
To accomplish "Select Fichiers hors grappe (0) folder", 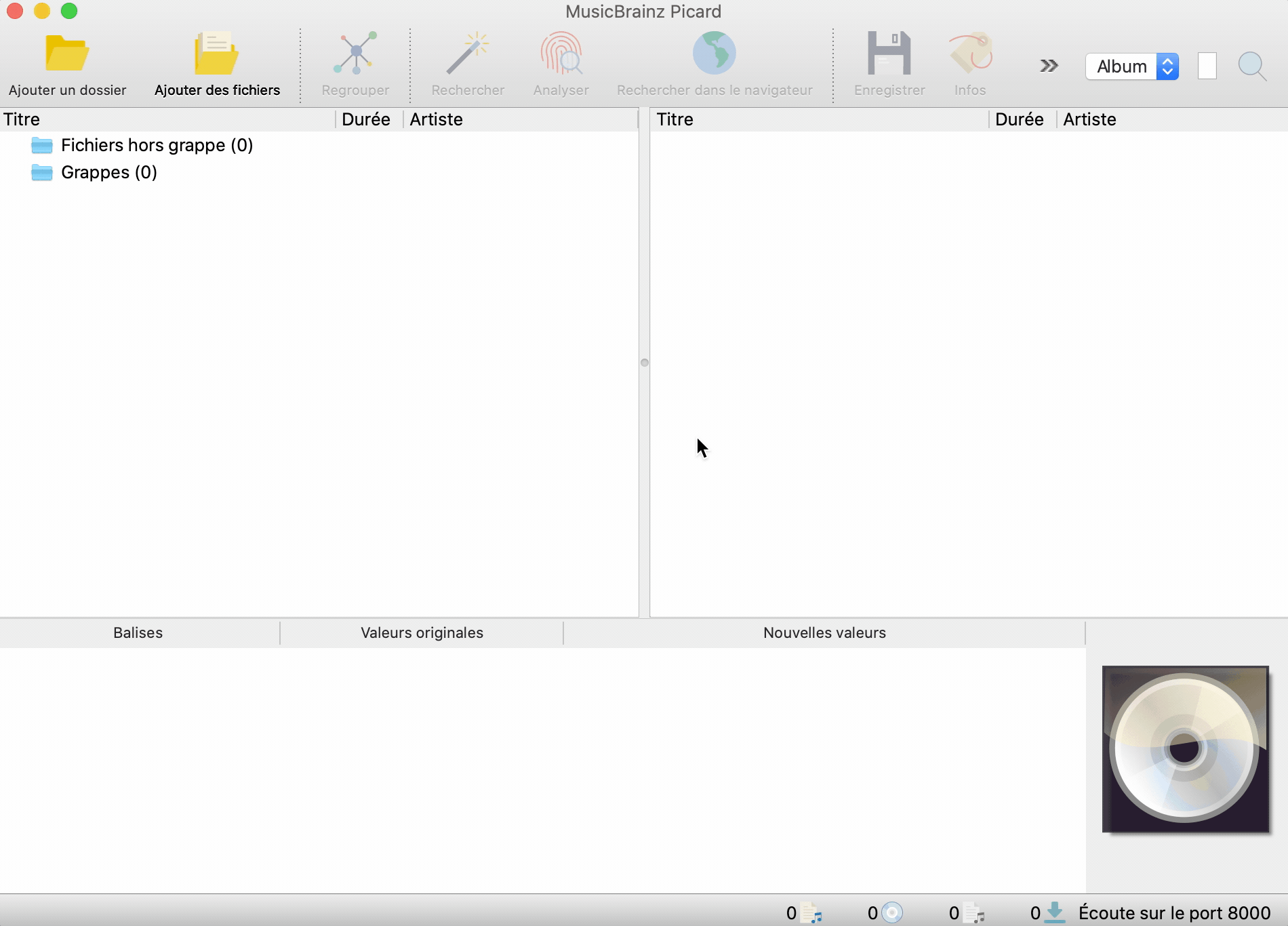I will [157, 145].
